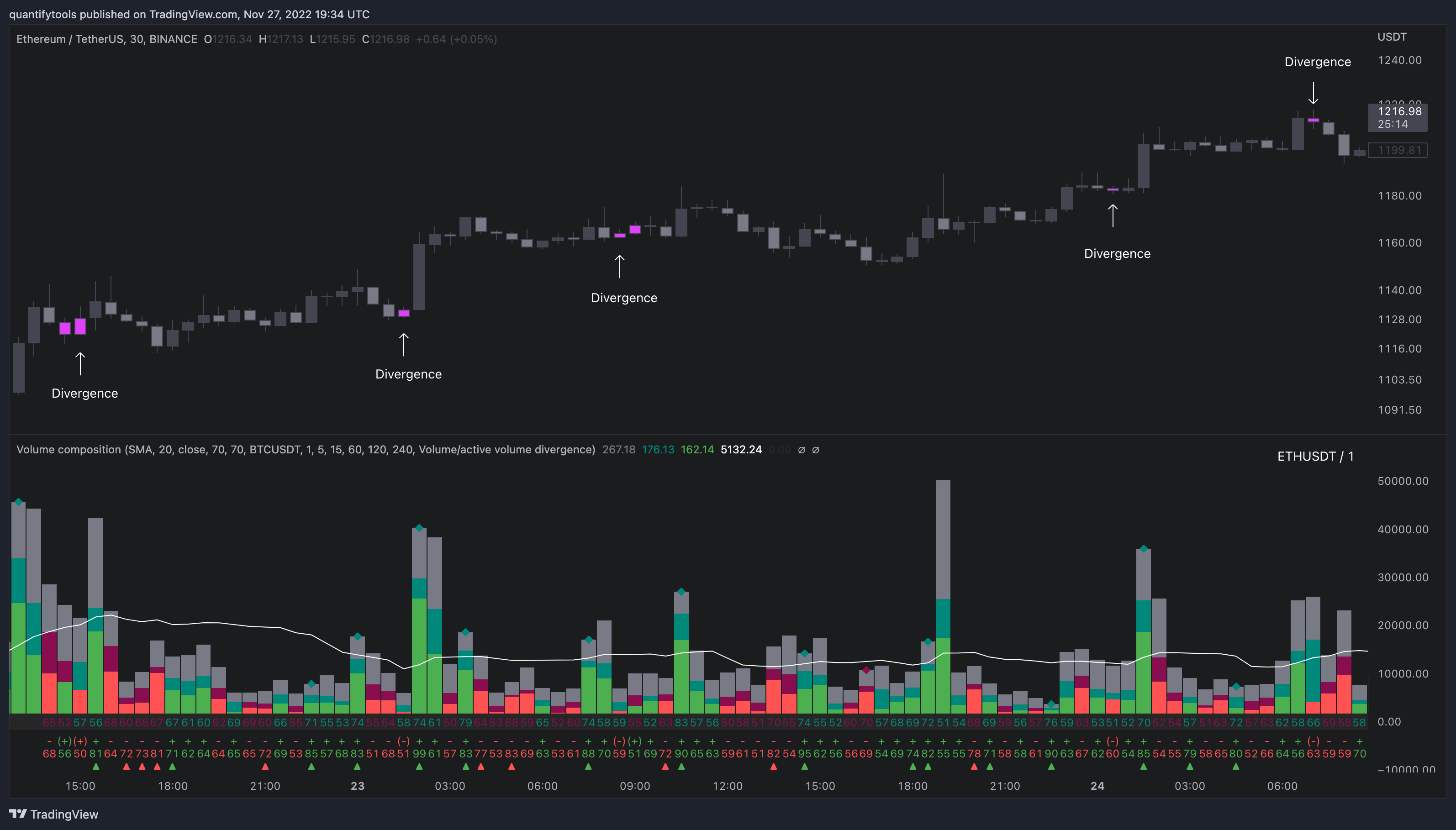1456x830 pixels.
Task: Click the indicator value 267.18
Action: (618, 450)
